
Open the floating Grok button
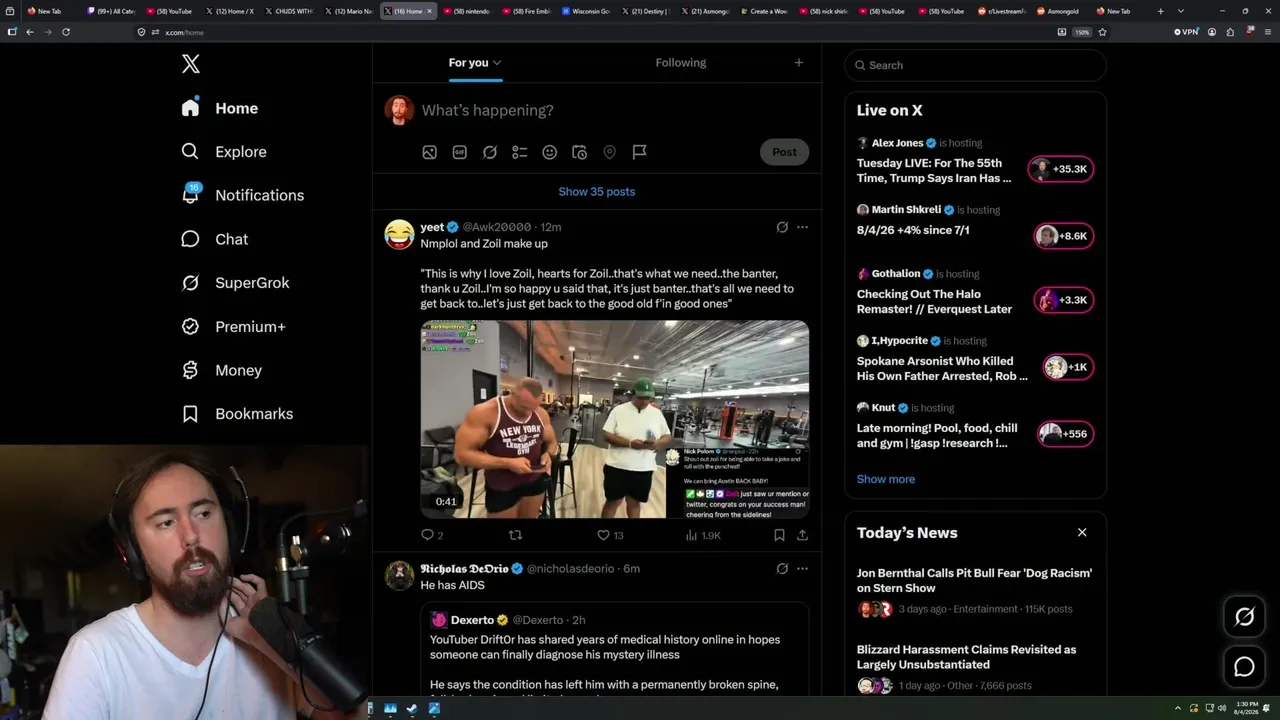[x=1244, y=617]
